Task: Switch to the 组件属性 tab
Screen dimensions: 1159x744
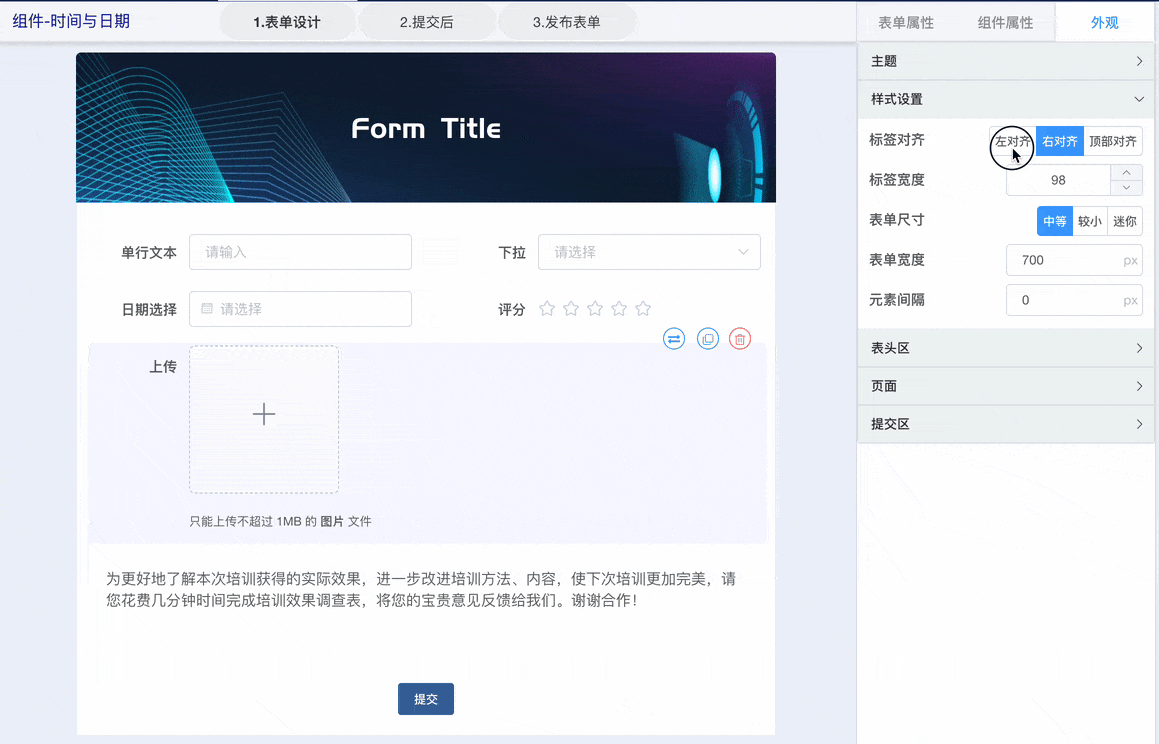Action: (1005, 23)
